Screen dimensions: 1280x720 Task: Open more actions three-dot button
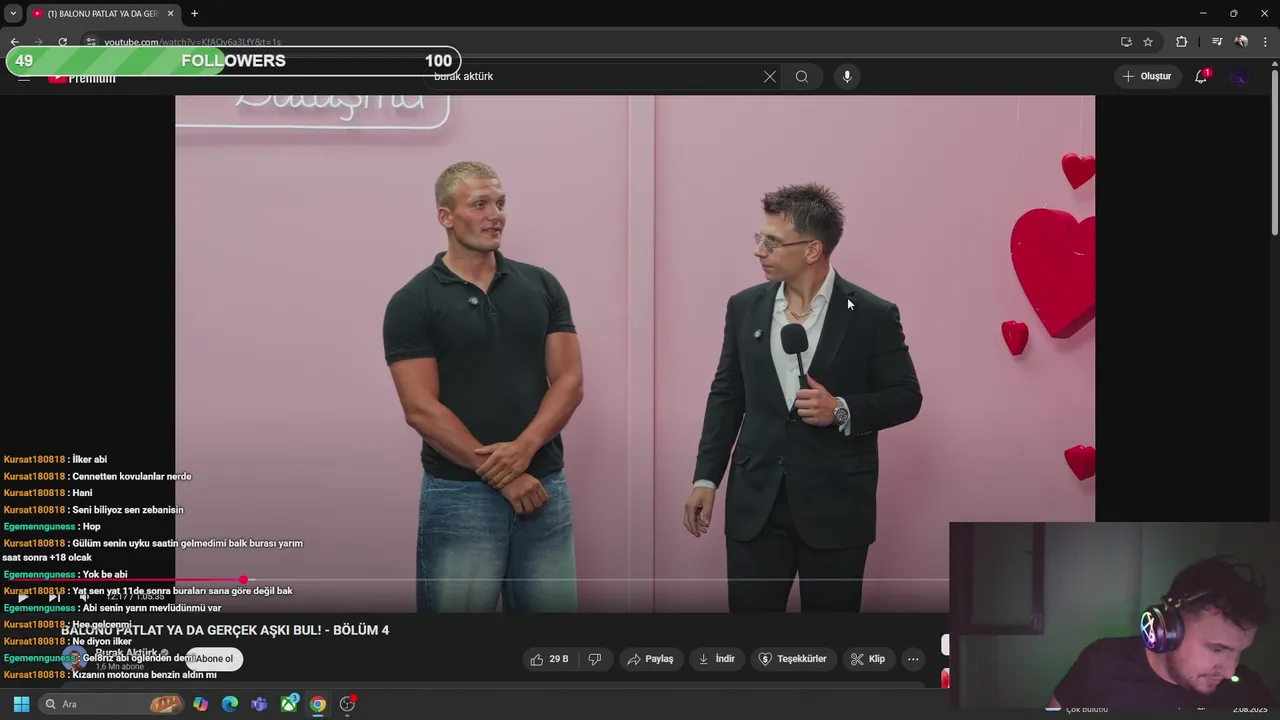pyautogui.click(x=913, y=659)
